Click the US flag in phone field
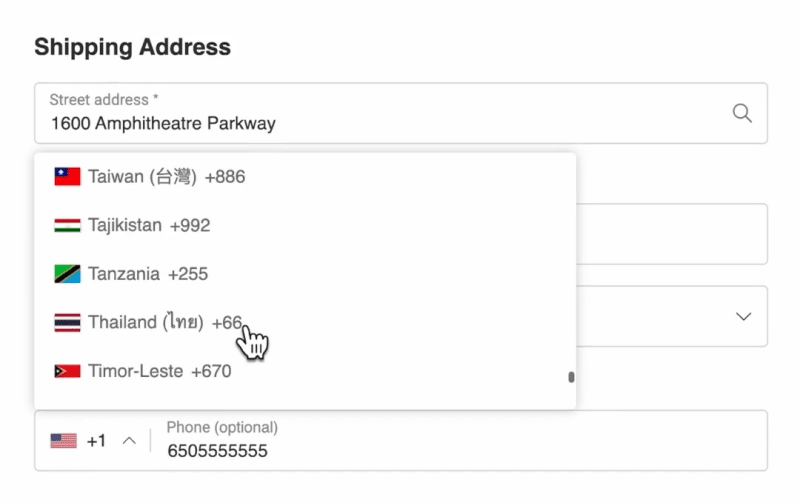This screenshot has width=800, height=504. coord(64,441)
